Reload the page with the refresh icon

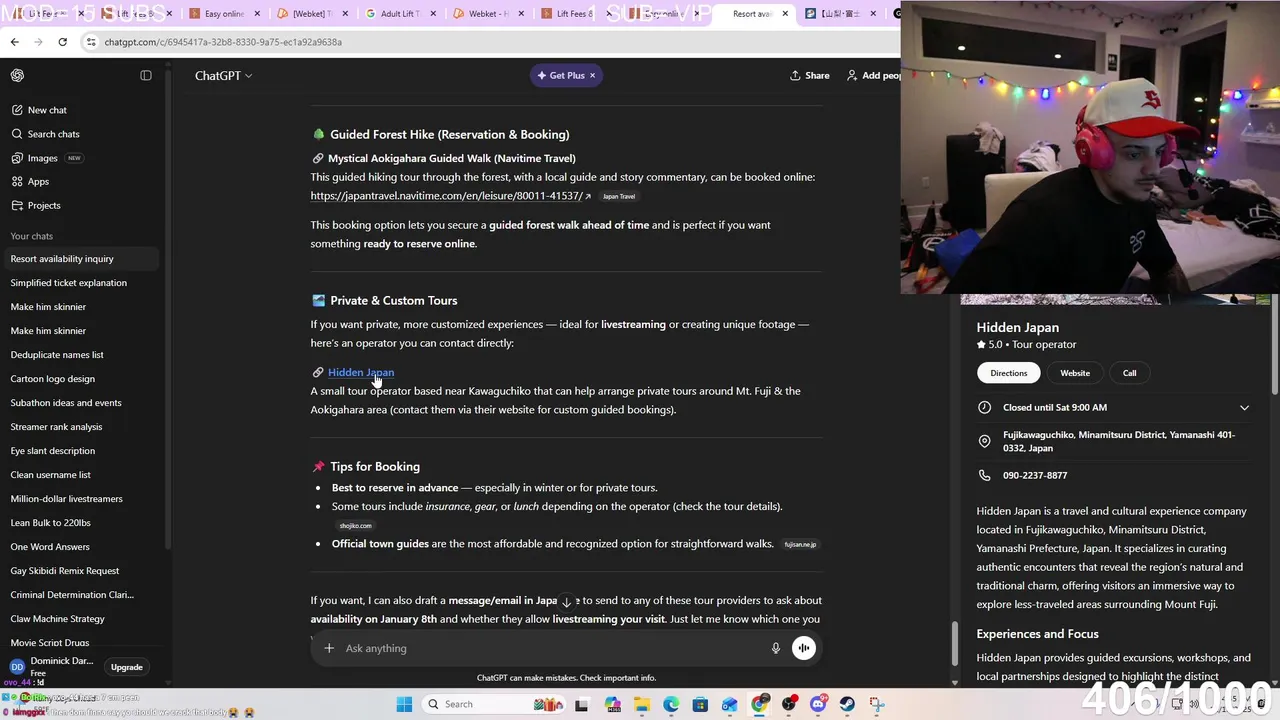(x=62, y=42)
